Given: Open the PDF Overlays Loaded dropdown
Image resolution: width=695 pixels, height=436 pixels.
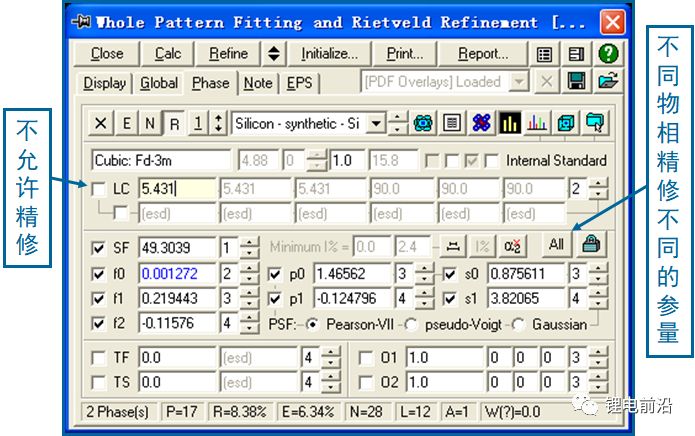Looking at the screenshot, I should coord(518,82).
